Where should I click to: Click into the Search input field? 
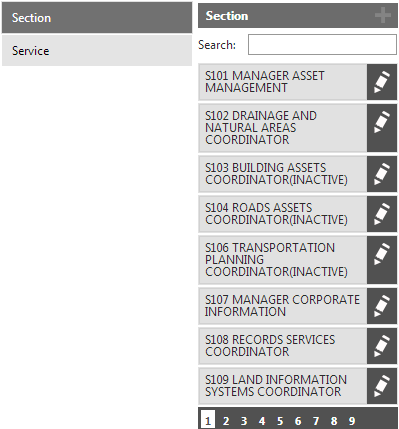[322, 45]
